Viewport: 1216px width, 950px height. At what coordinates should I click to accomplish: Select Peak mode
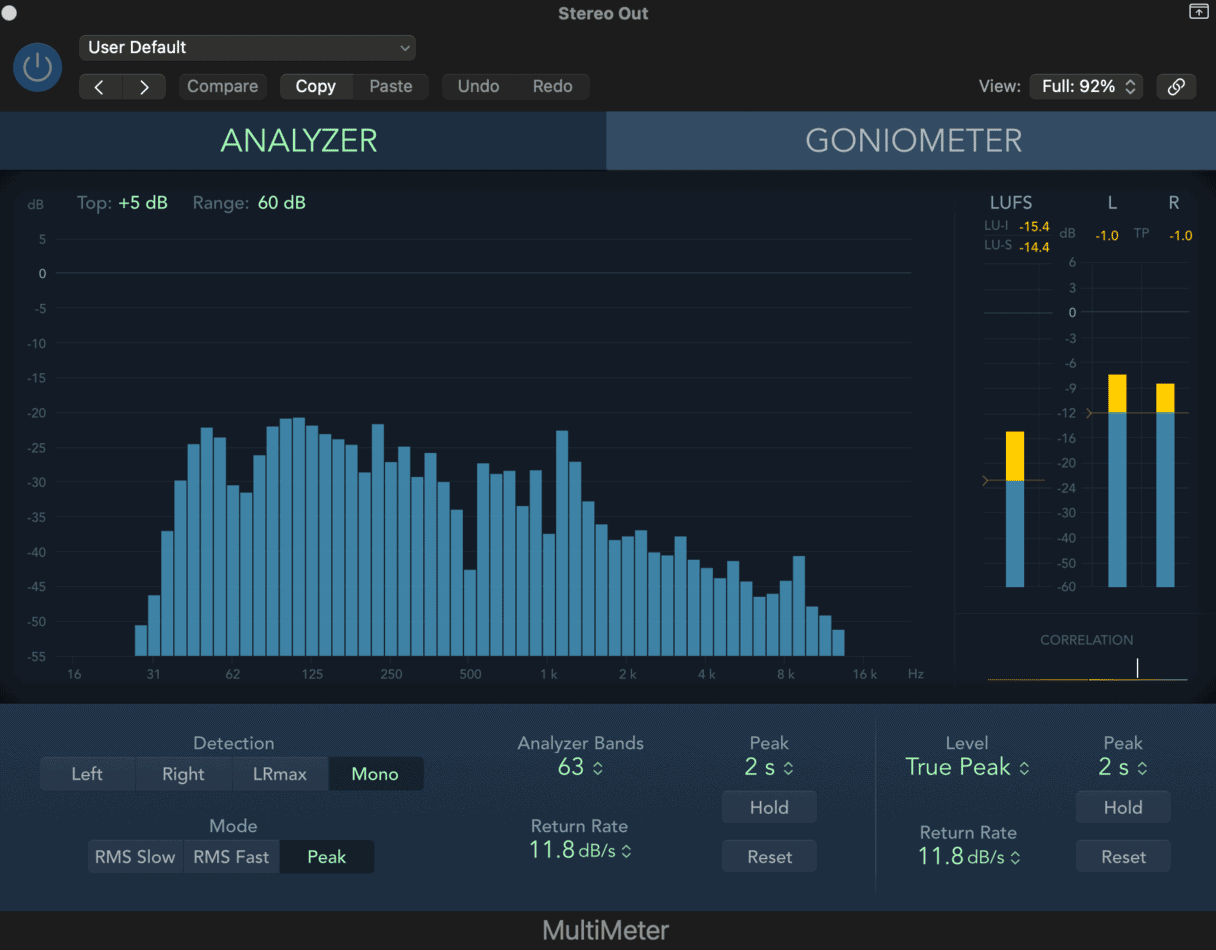[327, 857]
